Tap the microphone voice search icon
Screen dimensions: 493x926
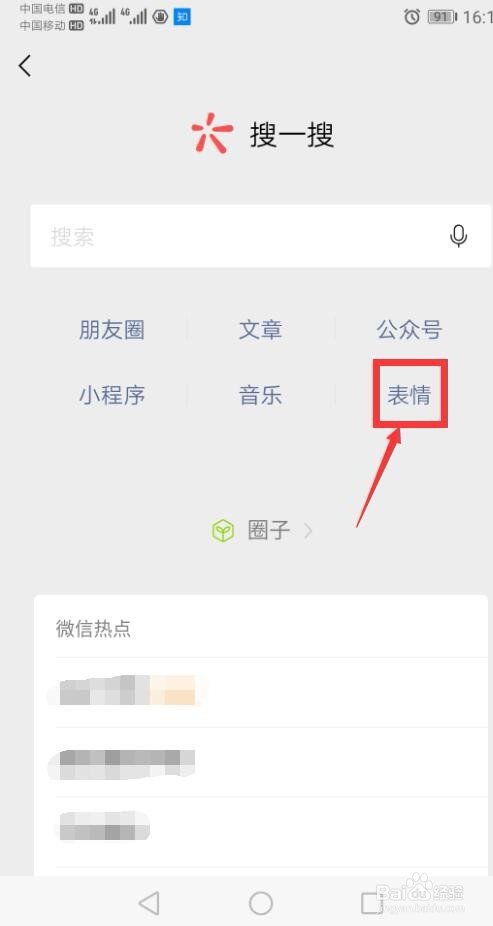coord(458,236)
